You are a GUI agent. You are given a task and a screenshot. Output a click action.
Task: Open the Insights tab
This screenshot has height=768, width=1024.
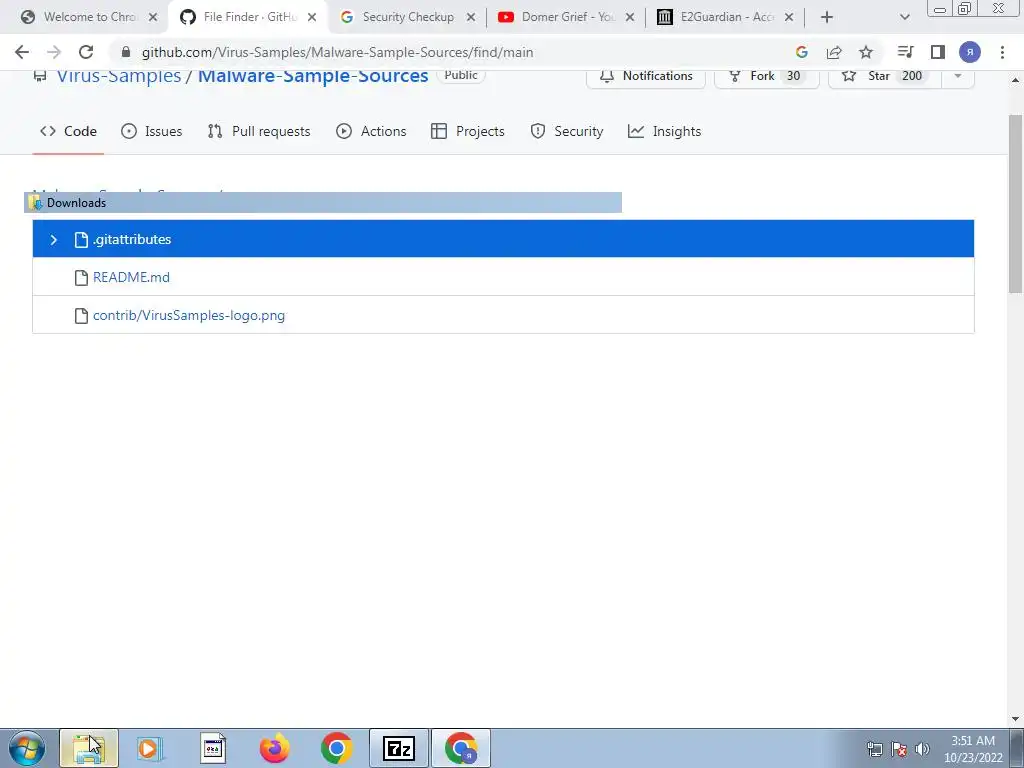[664, 131]
